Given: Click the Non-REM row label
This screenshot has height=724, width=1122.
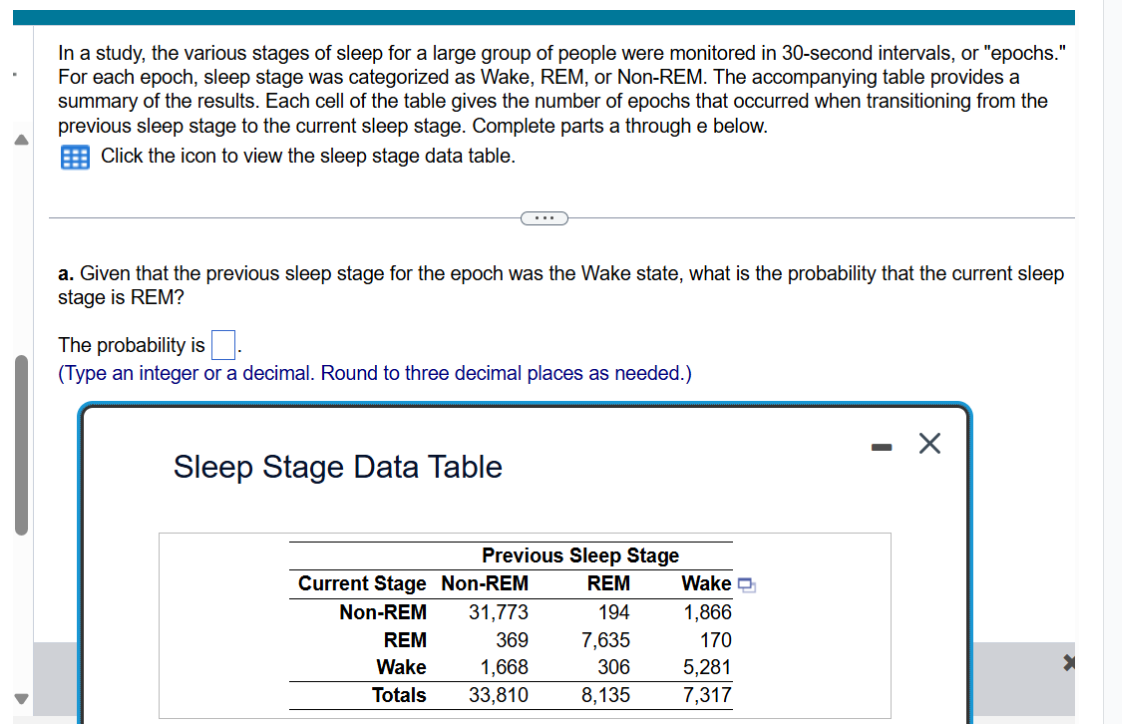Looking at the screenshot, I should point(383,612).
